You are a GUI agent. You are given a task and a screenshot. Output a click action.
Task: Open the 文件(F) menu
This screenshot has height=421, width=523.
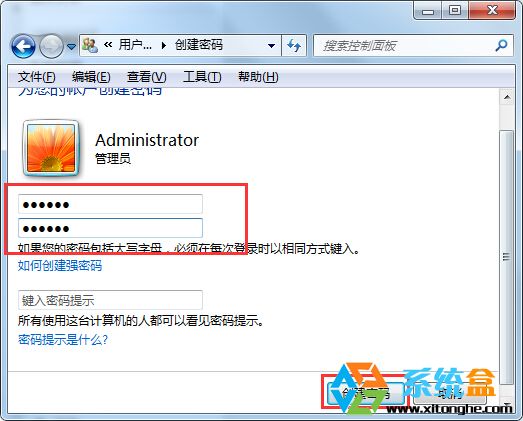click(36, 77)
